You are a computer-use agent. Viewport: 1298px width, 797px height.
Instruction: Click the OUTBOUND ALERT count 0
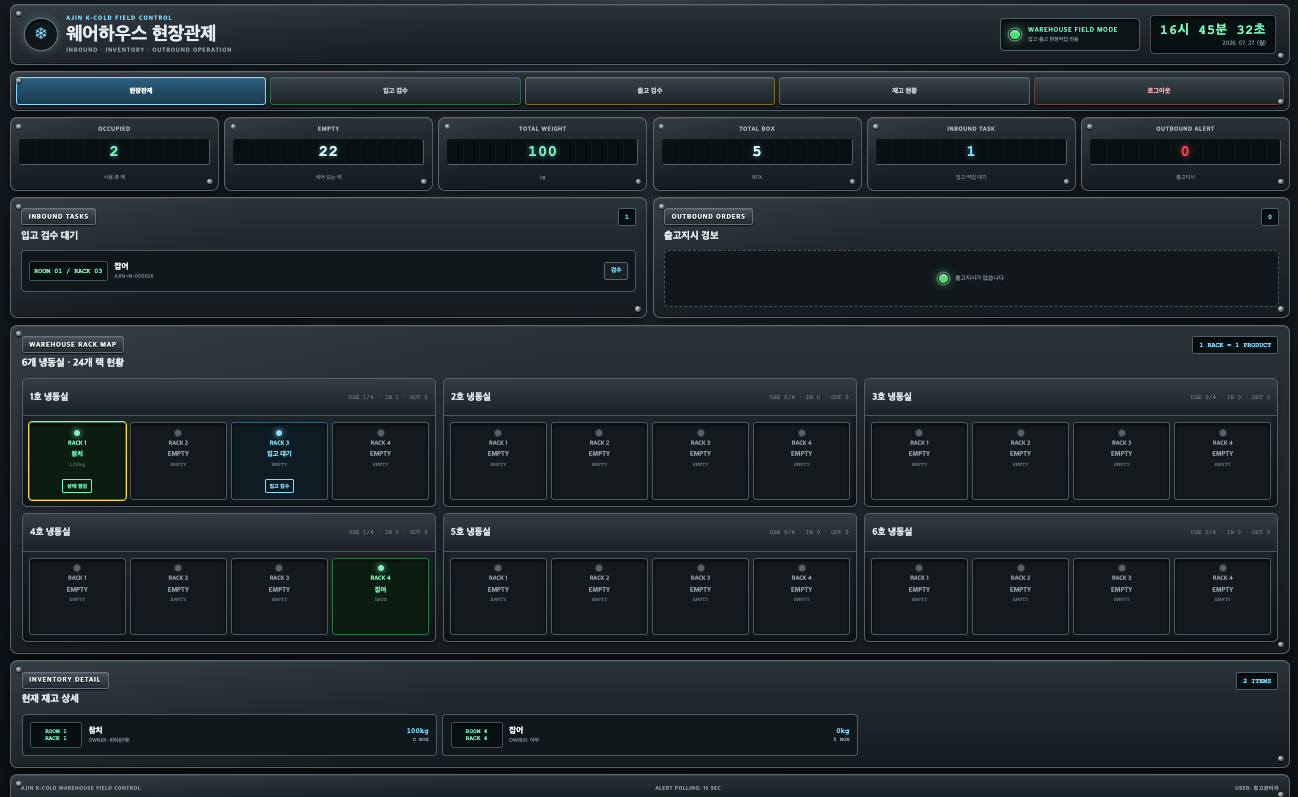coord(1185,152)
